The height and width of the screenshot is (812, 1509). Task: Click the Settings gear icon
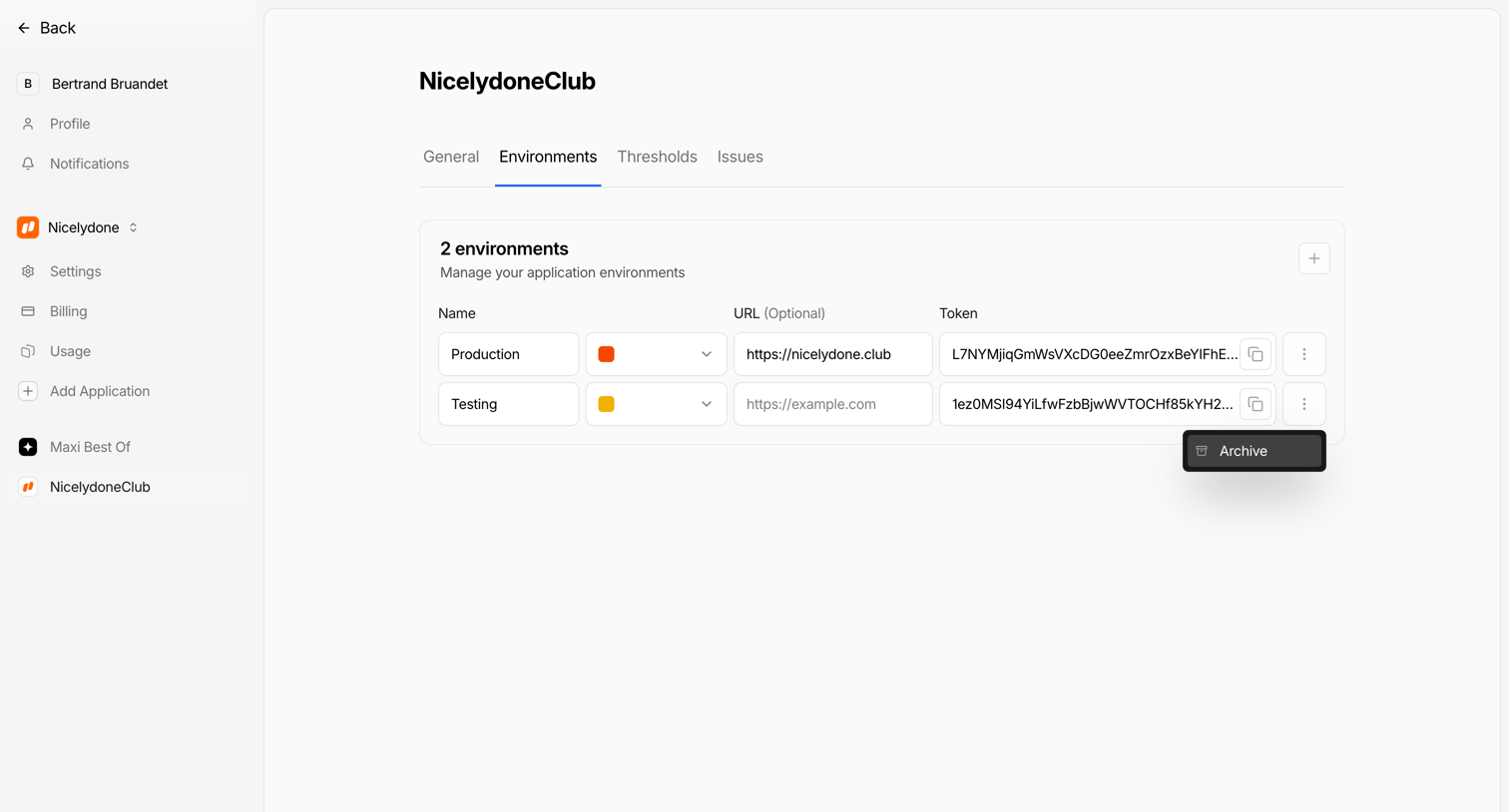pos(28,271)
